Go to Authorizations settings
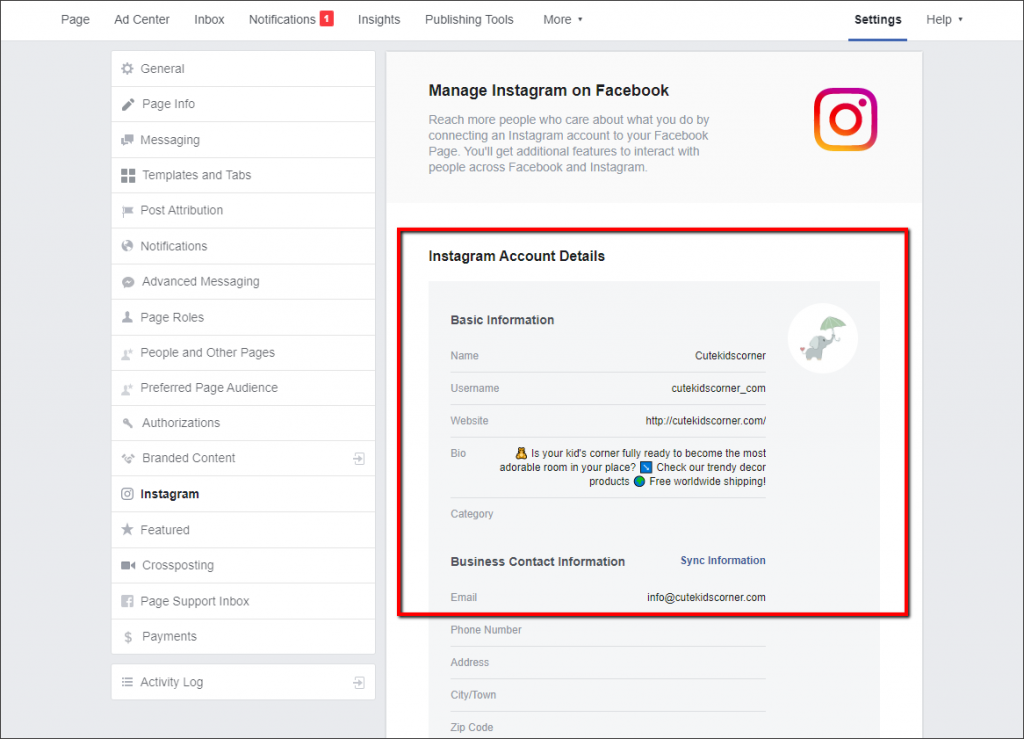 point(243,423)
